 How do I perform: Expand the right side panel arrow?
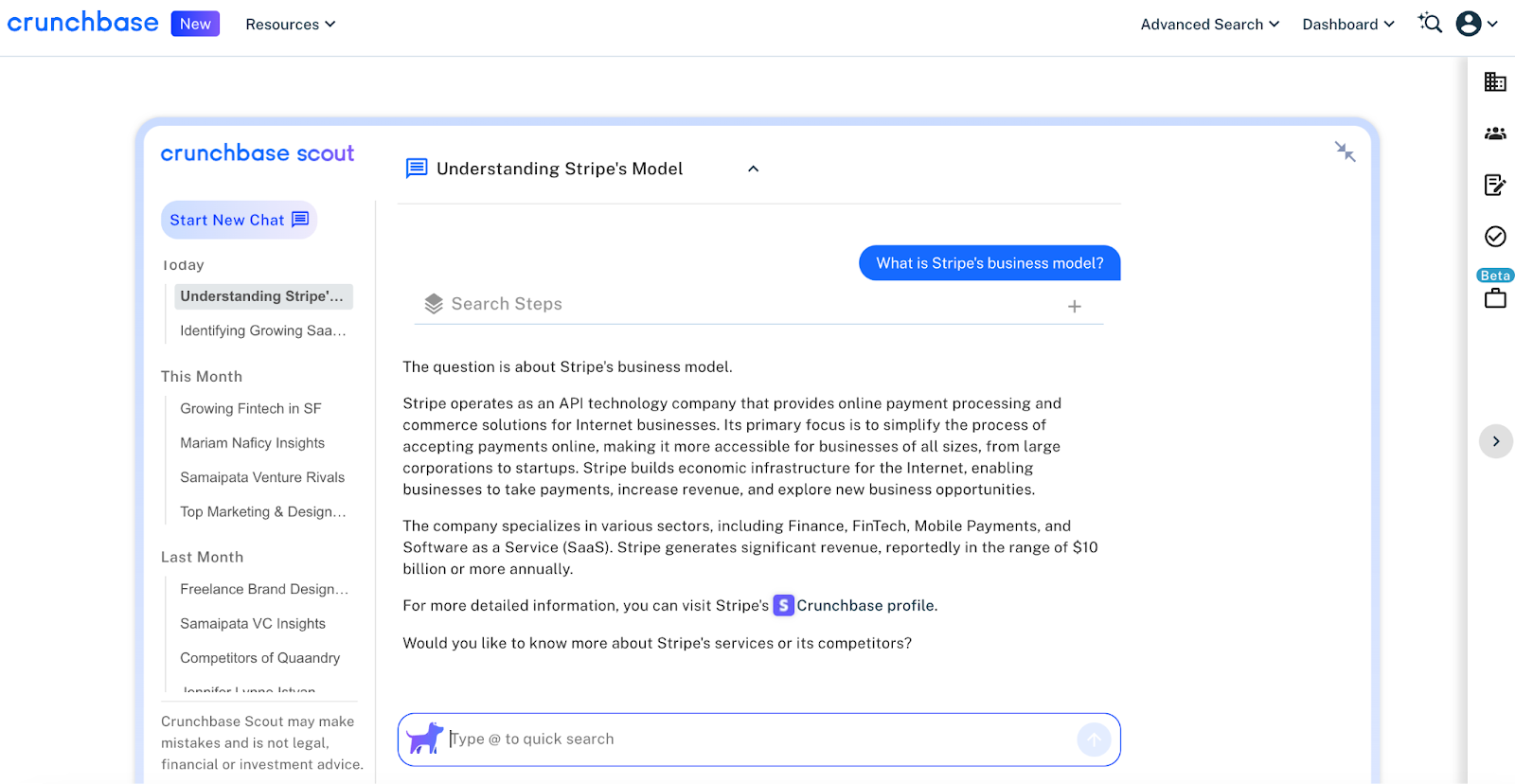pyautogui.click(x=1495, y=441)
